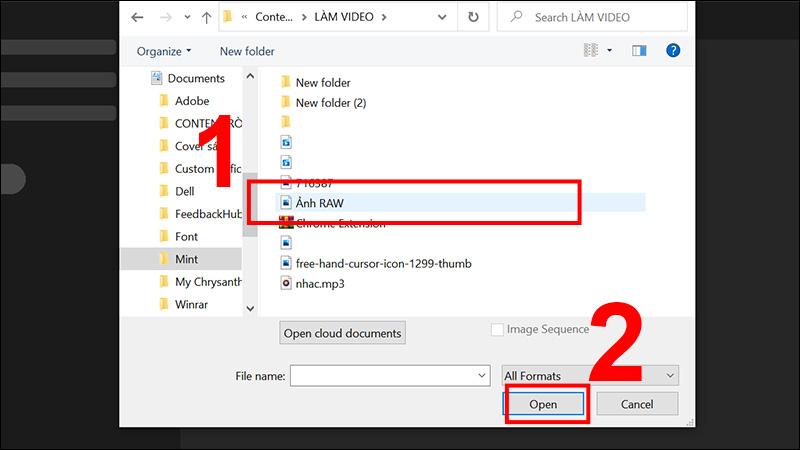
Task: Click the Conte... breadcrumb segment
Action: click(x=274, y=17)
